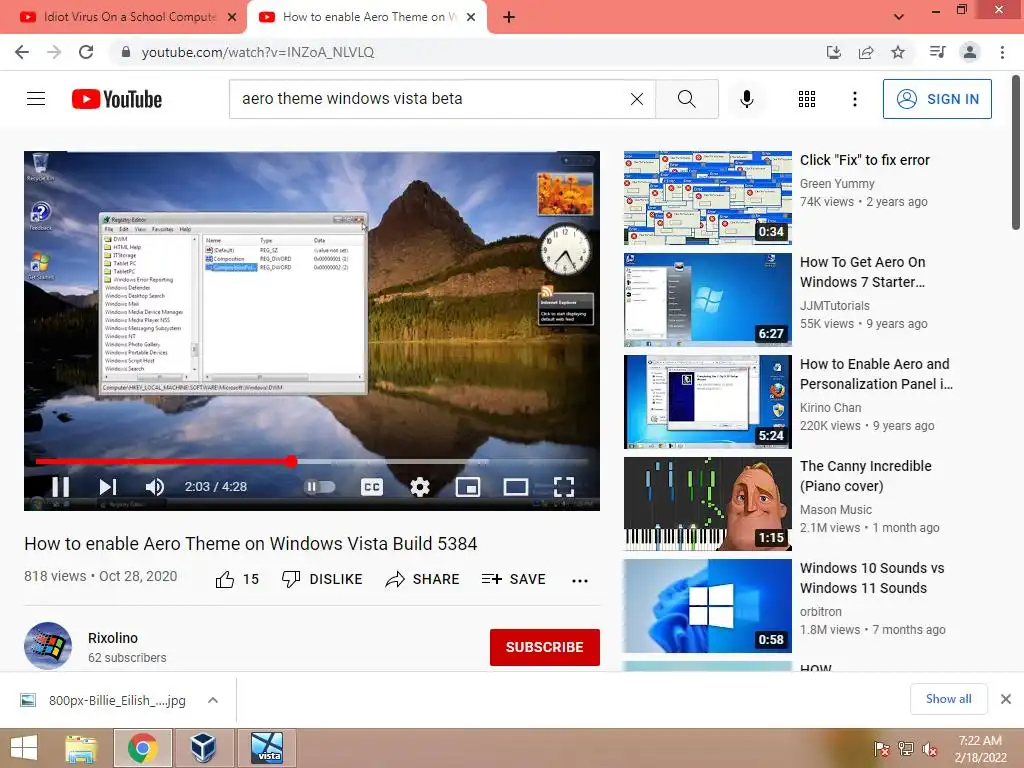This screenshot has width=1024, height=768.
Task: Close the How to enable Aero Theme tab
Action: (x=471, y=18)
